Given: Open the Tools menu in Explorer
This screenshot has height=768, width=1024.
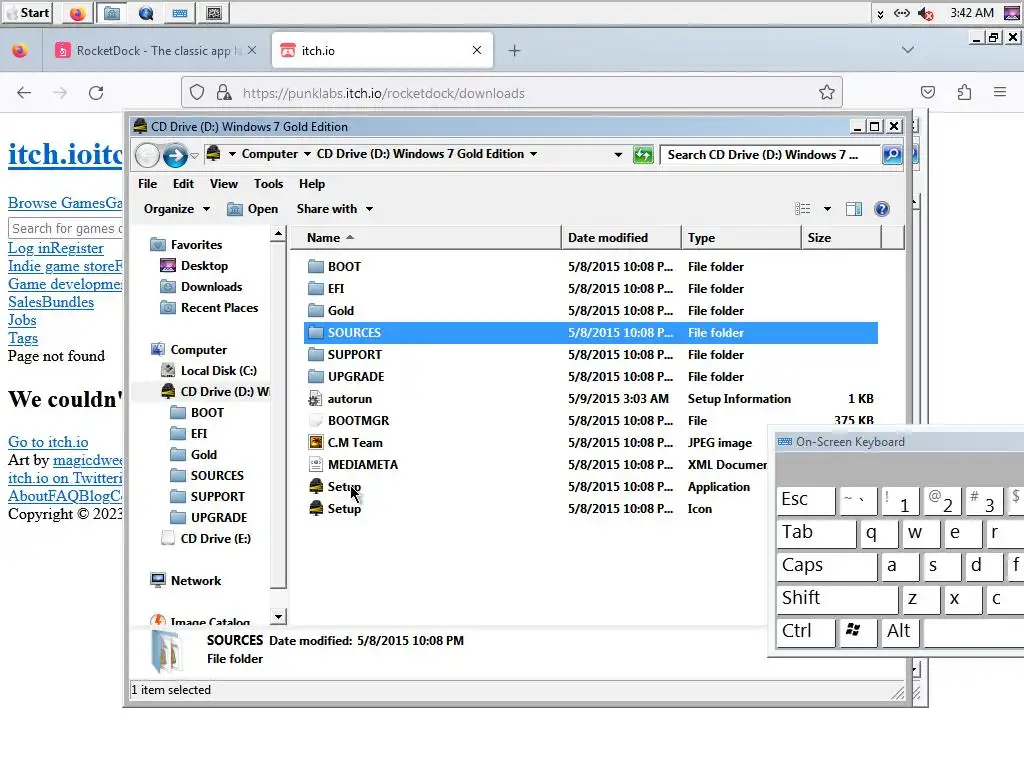Looking at the screenshot, I should click(268, 184).
